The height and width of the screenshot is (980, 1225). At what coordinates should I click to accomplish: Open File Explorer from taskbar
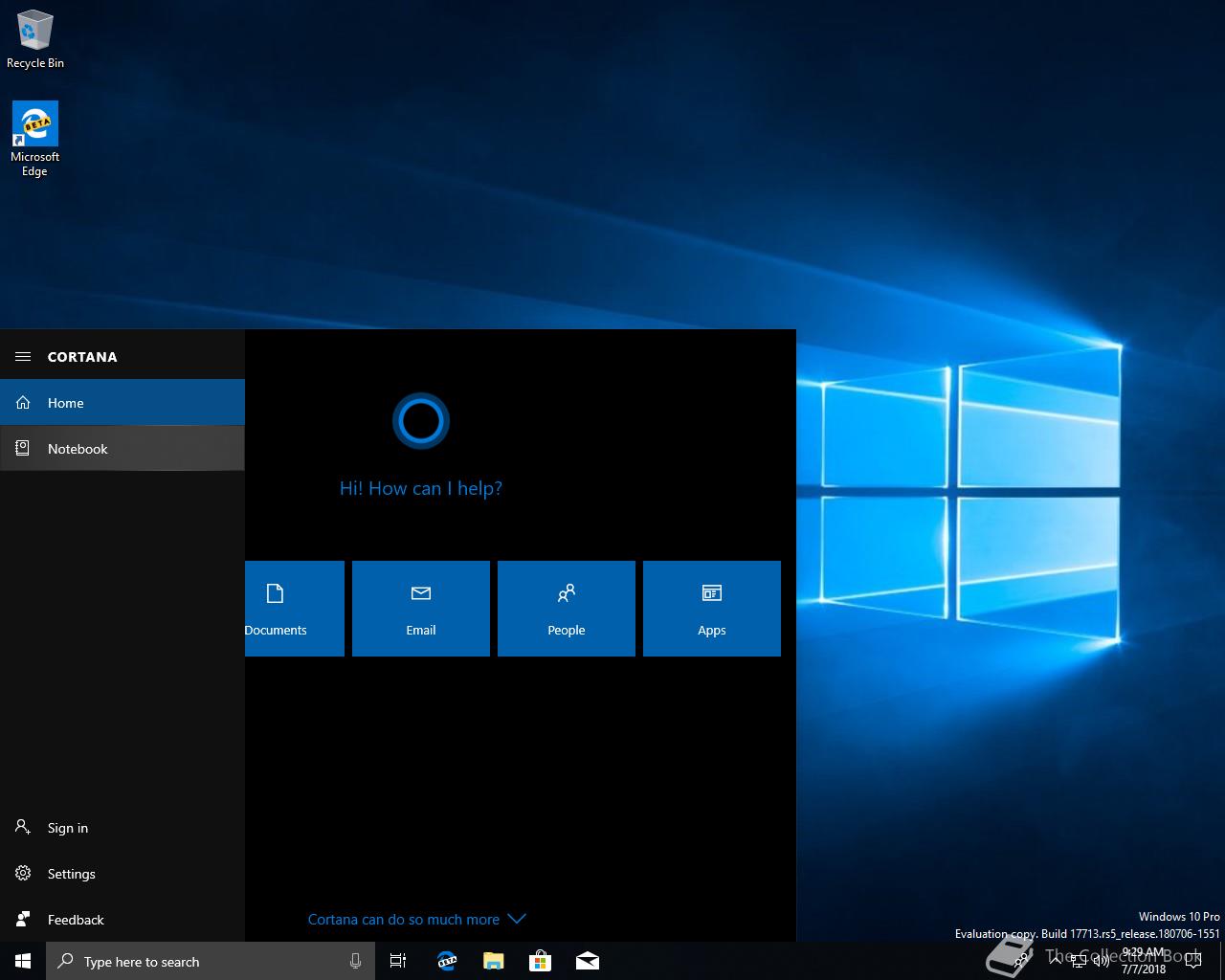pos(494,961)
